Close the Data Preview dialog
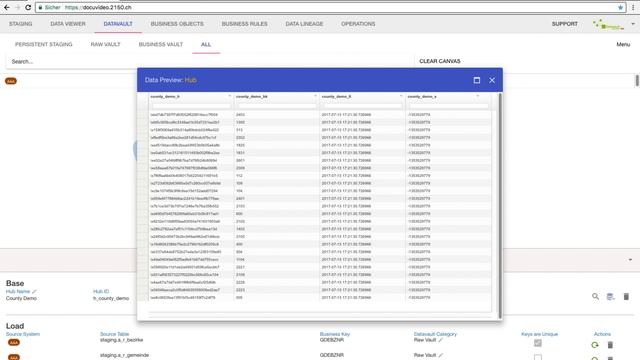Screen dimensions: 640x360 (492, 80)
